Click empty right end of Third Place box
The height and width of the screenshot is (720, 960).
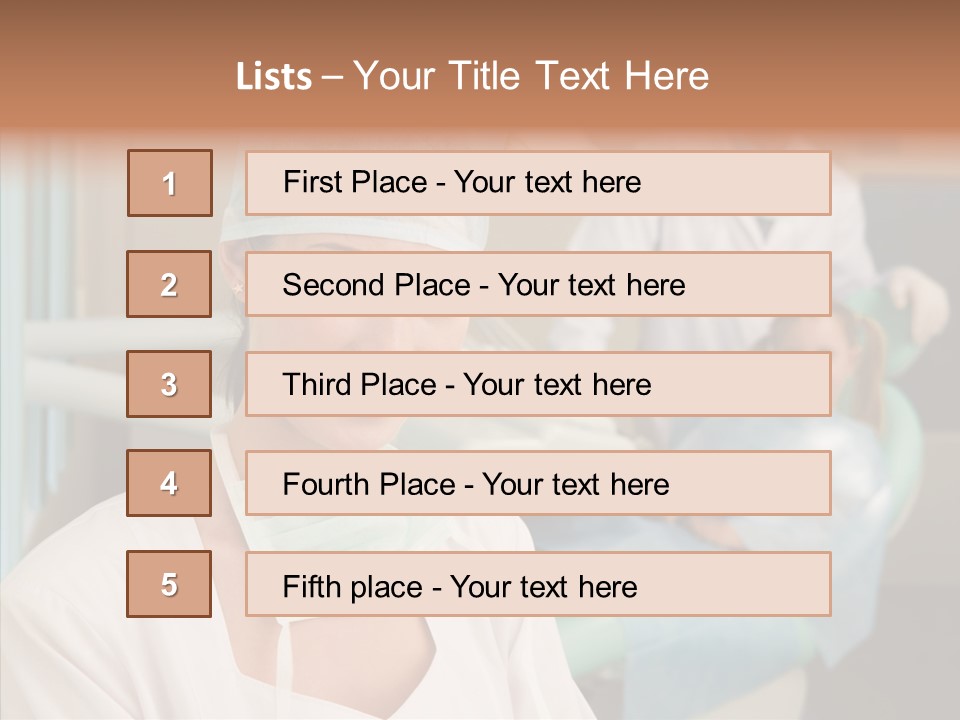760,385
